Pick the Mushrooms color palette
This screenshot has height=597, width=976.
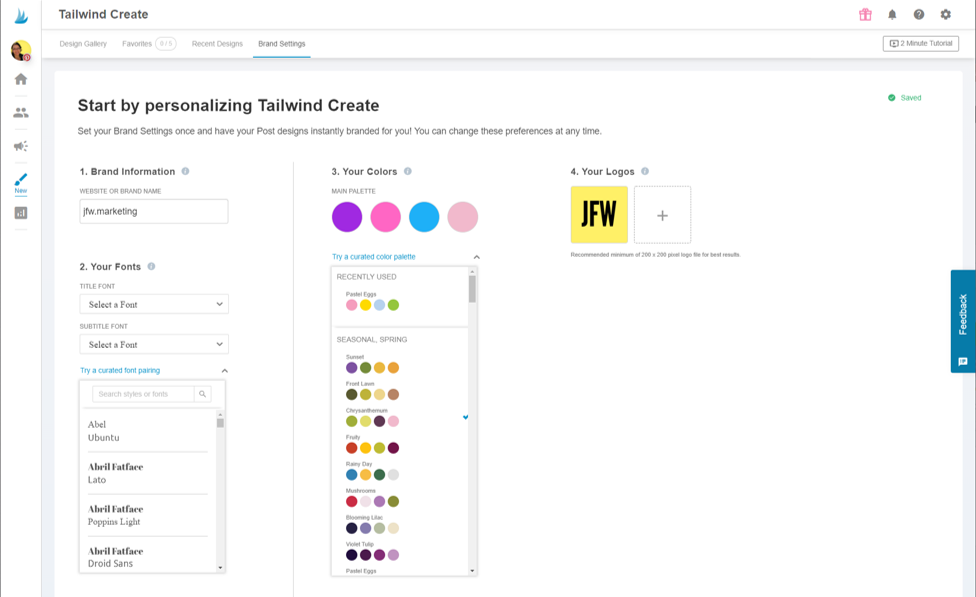coord(372,497)
